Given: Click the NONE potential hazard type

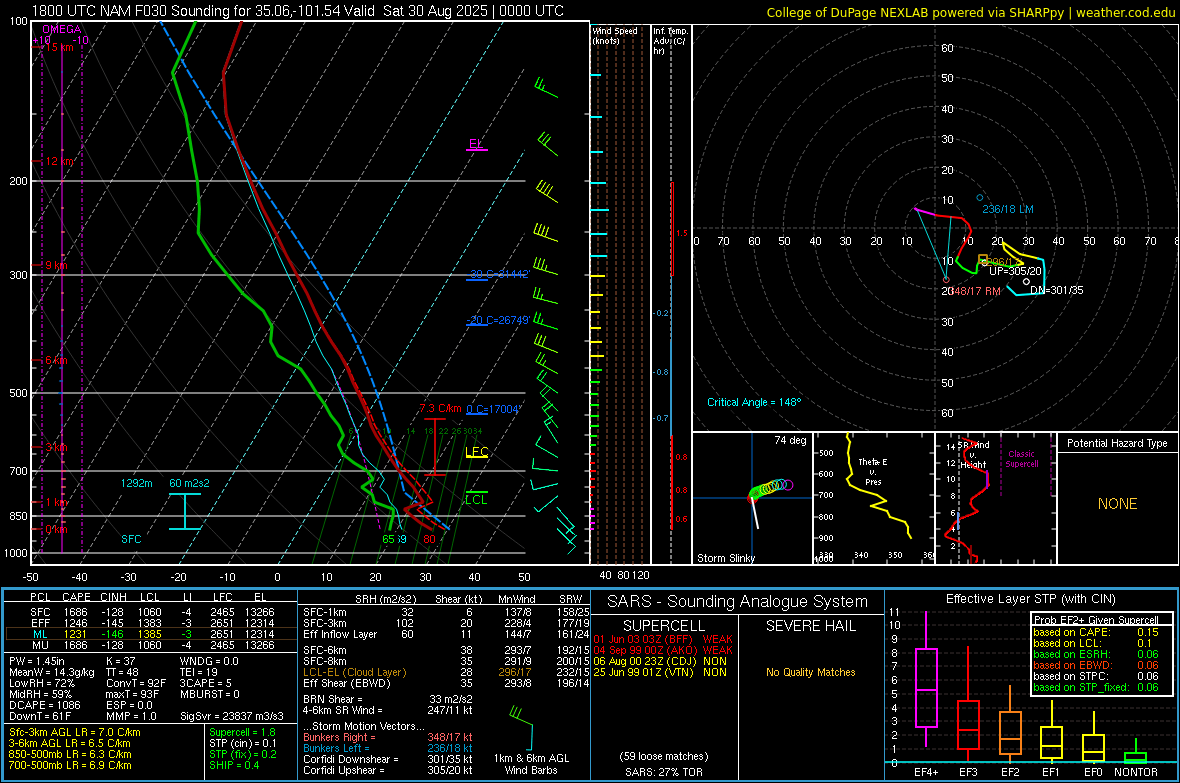Looking at the screenshot, I should [x=1118, y=504].
